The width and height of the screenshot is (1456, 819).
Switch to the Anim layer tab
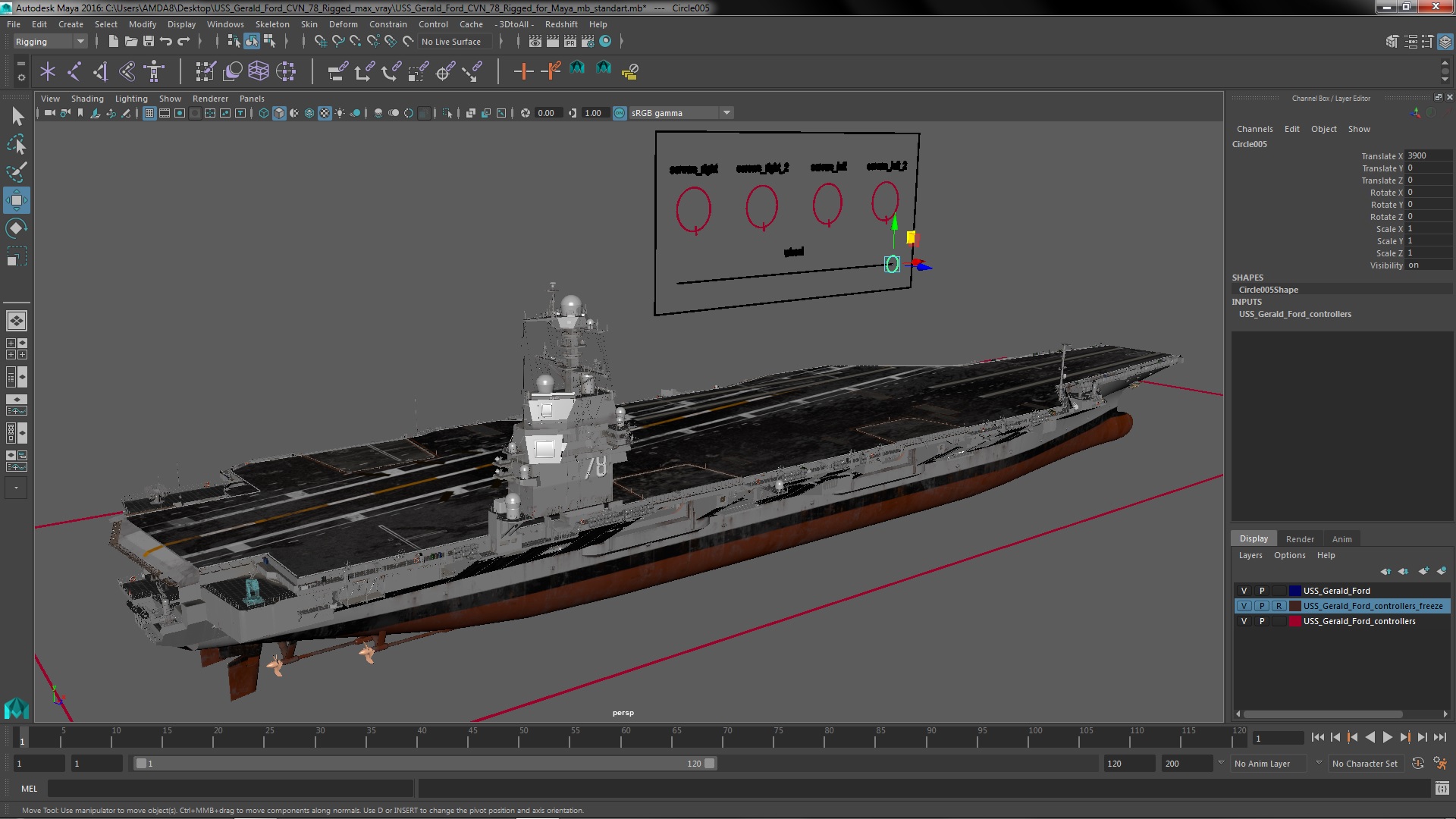(1341, 539)
